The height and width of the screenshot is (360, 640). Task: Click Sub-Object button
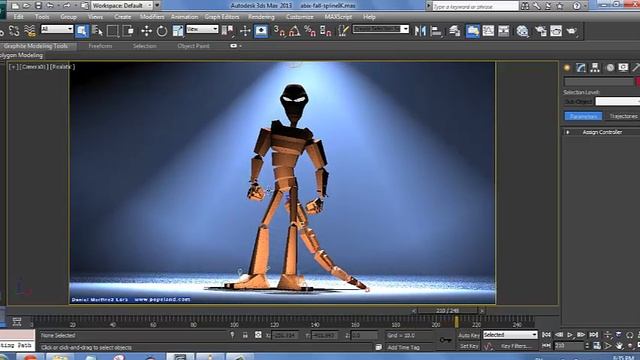coord(578,101)
